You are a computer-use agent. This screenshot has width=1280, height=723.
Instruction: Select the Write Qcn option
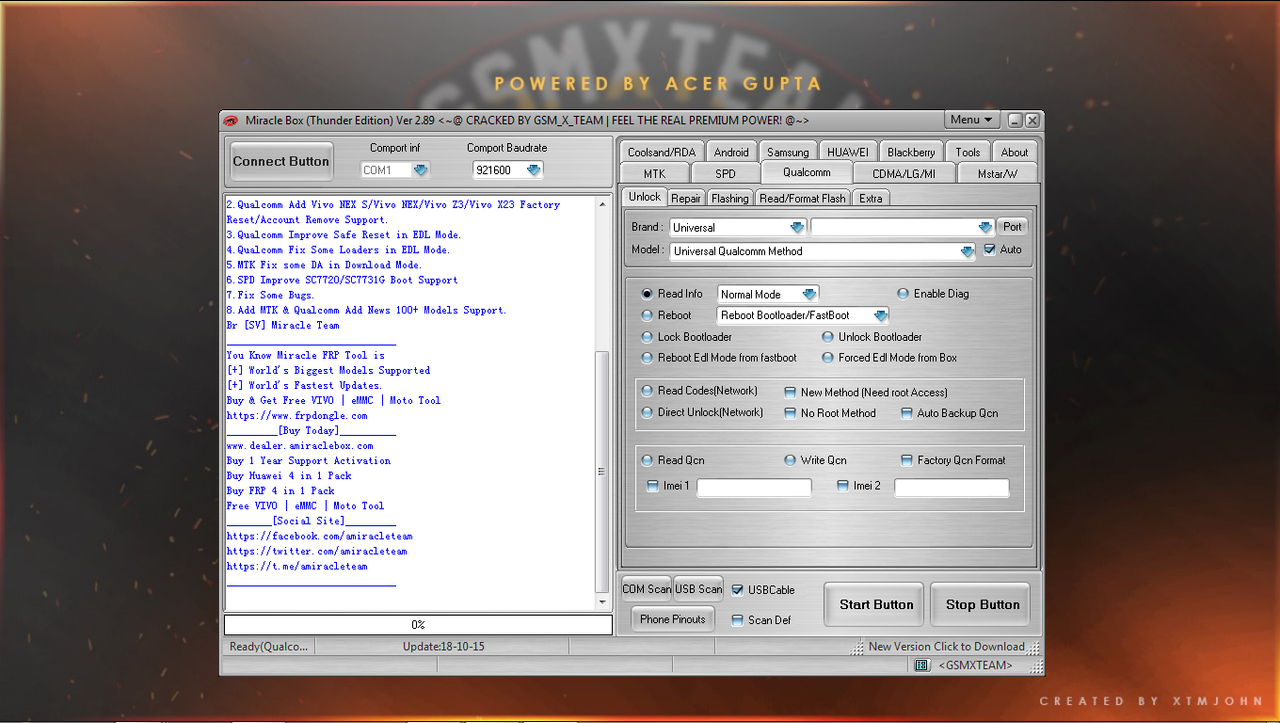pyautogui.click(x=790, y=460)
